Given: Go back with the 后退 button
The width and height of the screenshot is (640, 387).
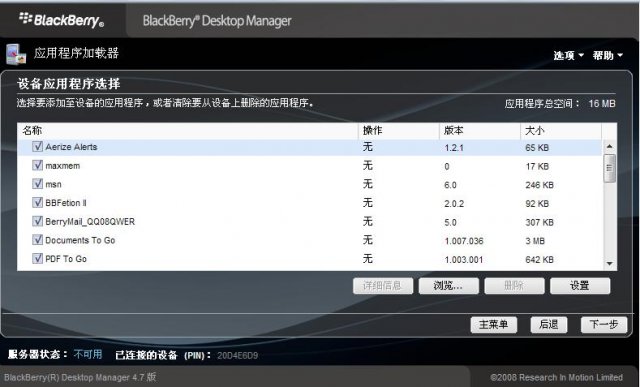Looking at the screenshot, I should pos(549,325).
